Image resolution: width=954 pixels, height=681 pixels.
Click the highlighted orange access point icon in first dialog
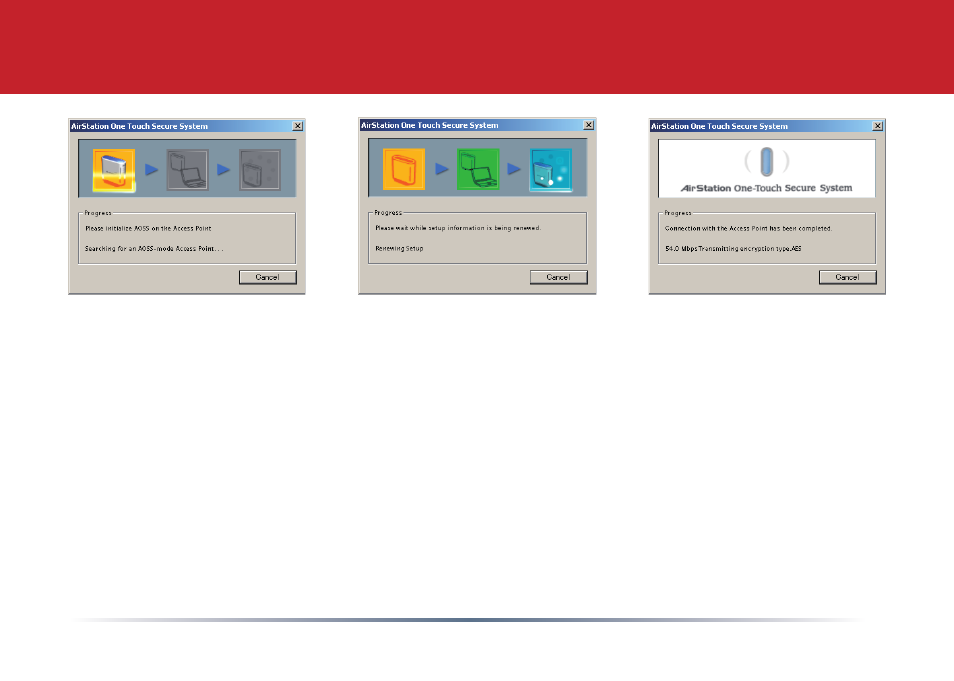tap(114, 170)
